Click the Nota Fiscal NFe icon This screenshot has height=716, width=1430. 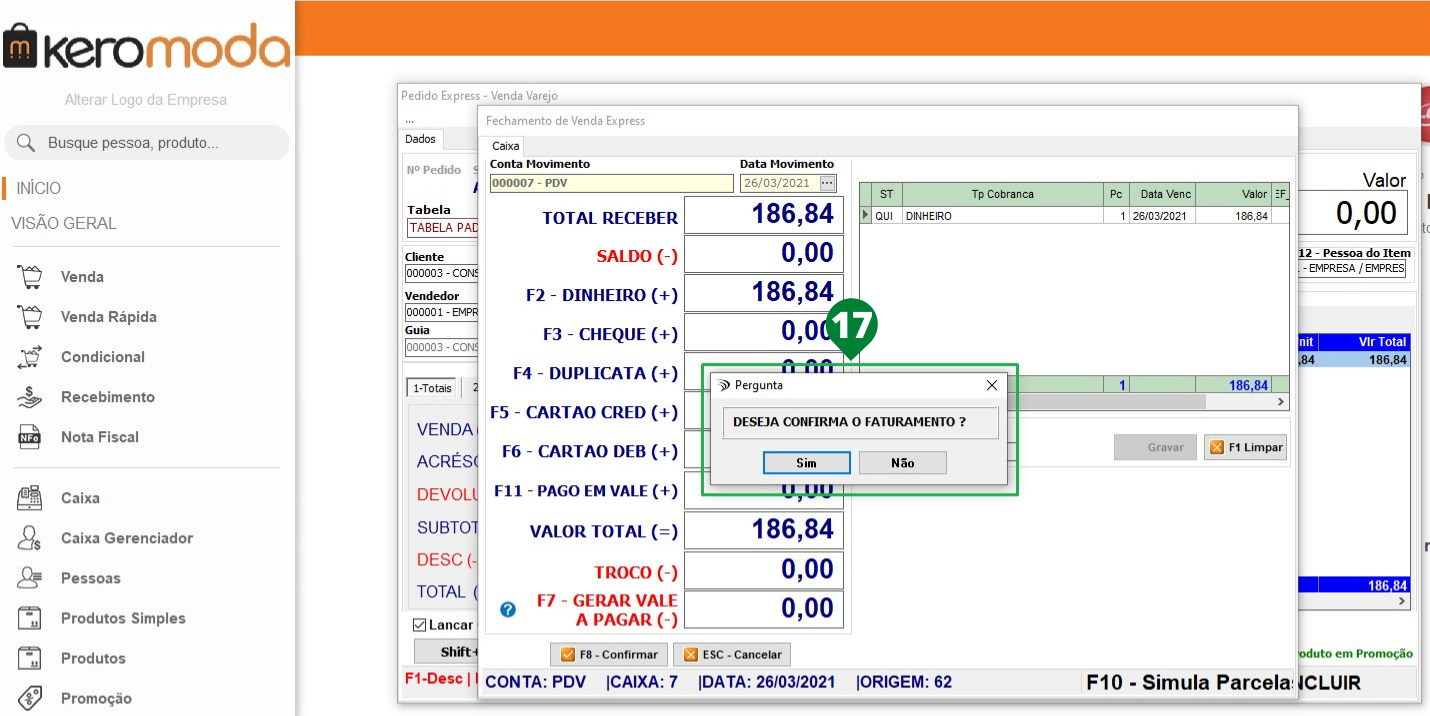[x=29, y=437]
